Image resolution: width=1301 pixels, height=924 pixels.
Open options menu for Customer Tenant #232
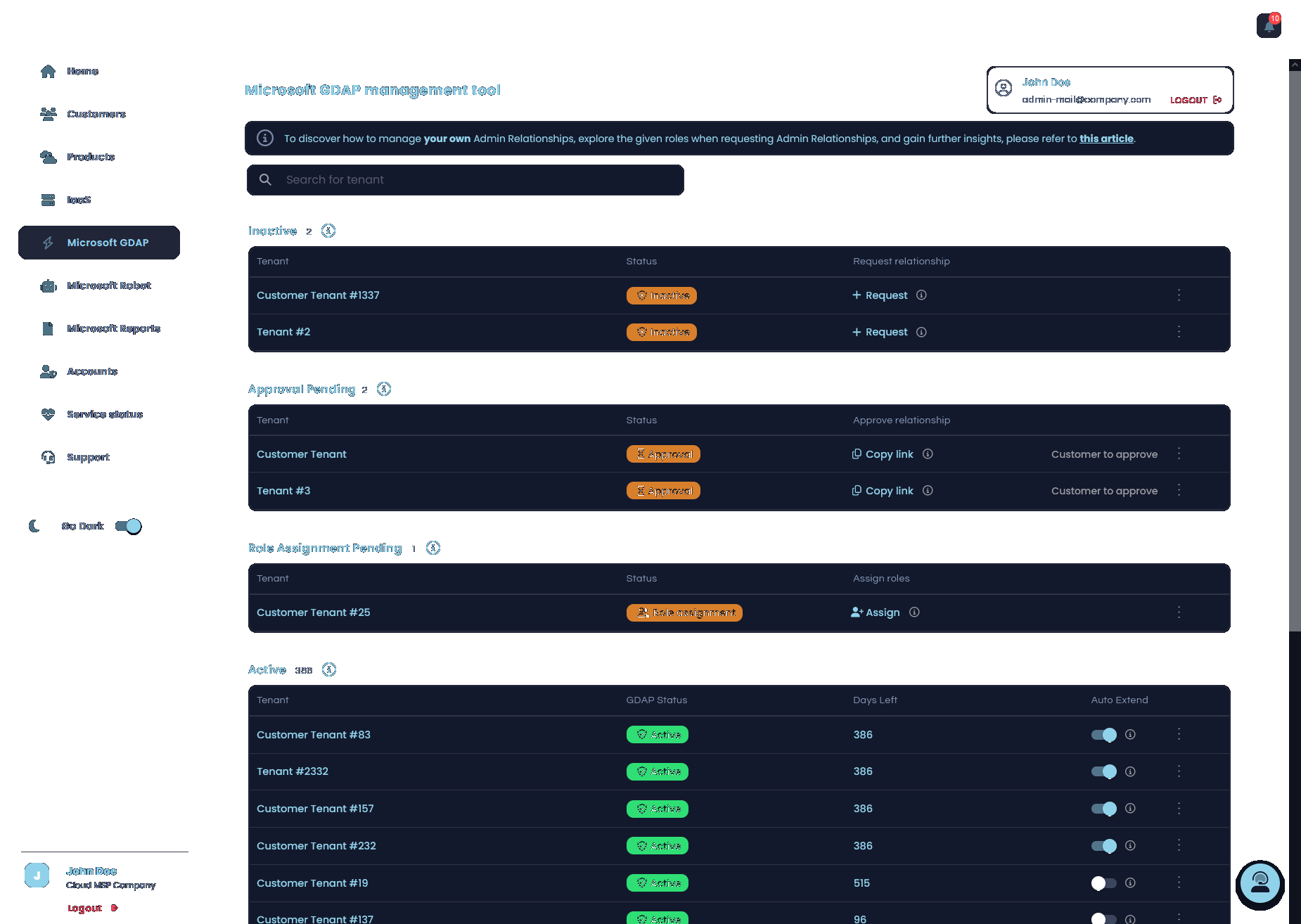1179,846
